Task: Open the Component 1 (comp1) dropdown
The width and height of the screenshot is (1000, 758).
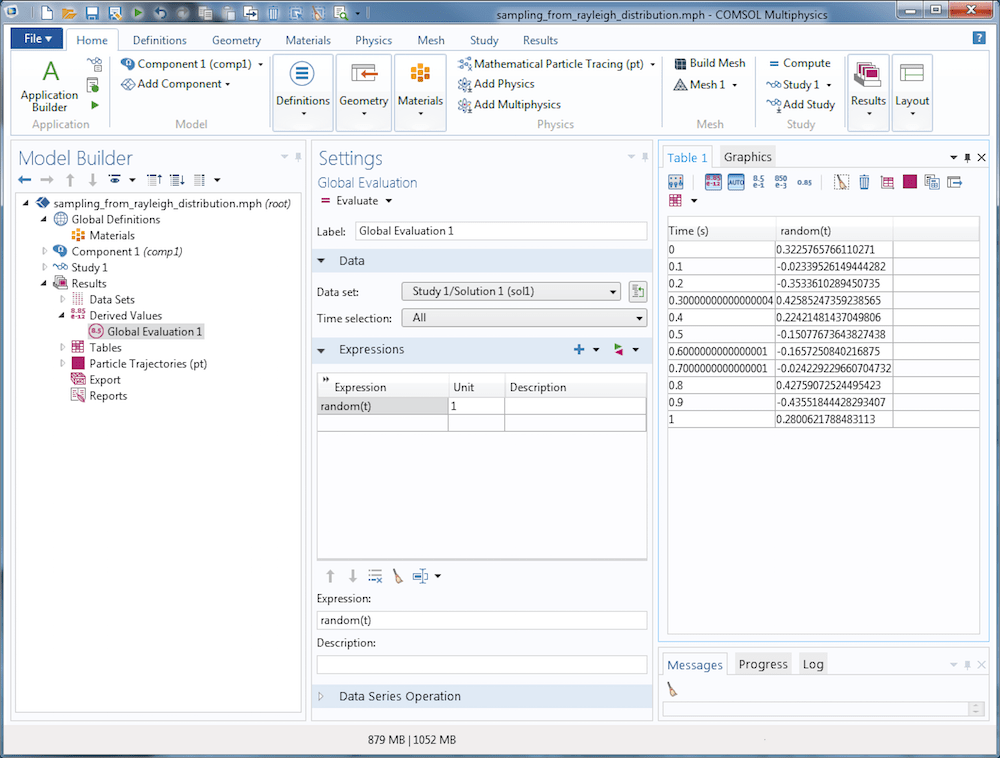Action: (x=260, y=64)
